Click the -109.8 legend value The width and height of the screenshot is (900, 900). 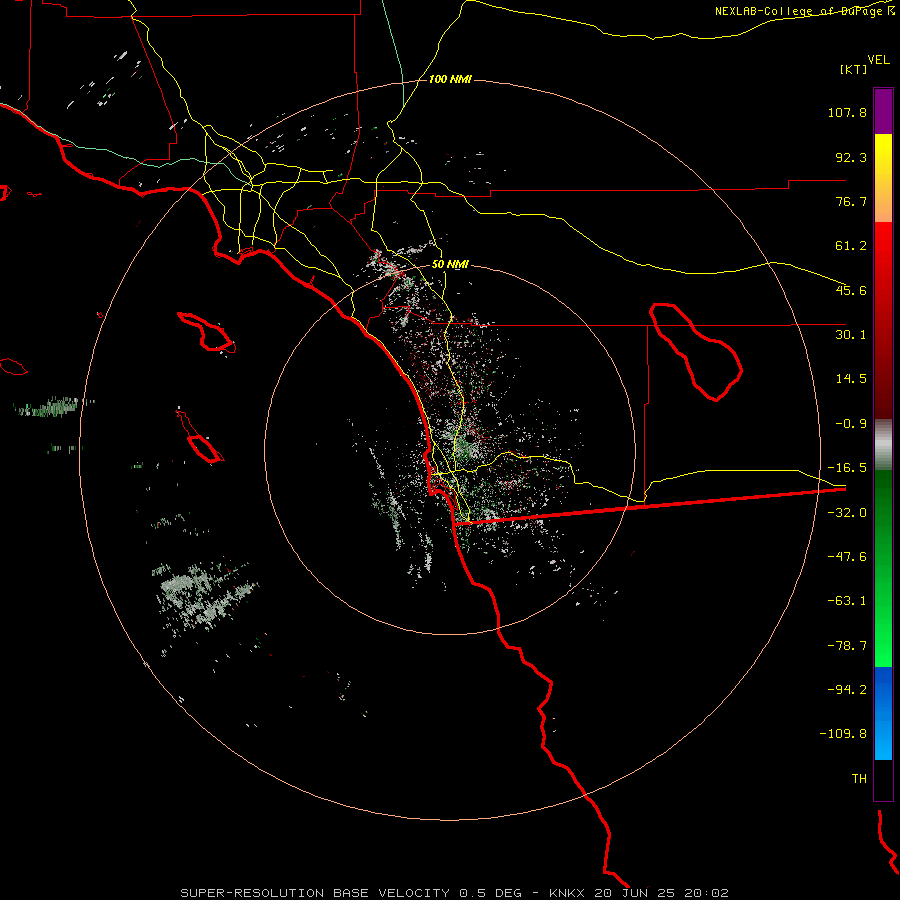click(843, 734)
